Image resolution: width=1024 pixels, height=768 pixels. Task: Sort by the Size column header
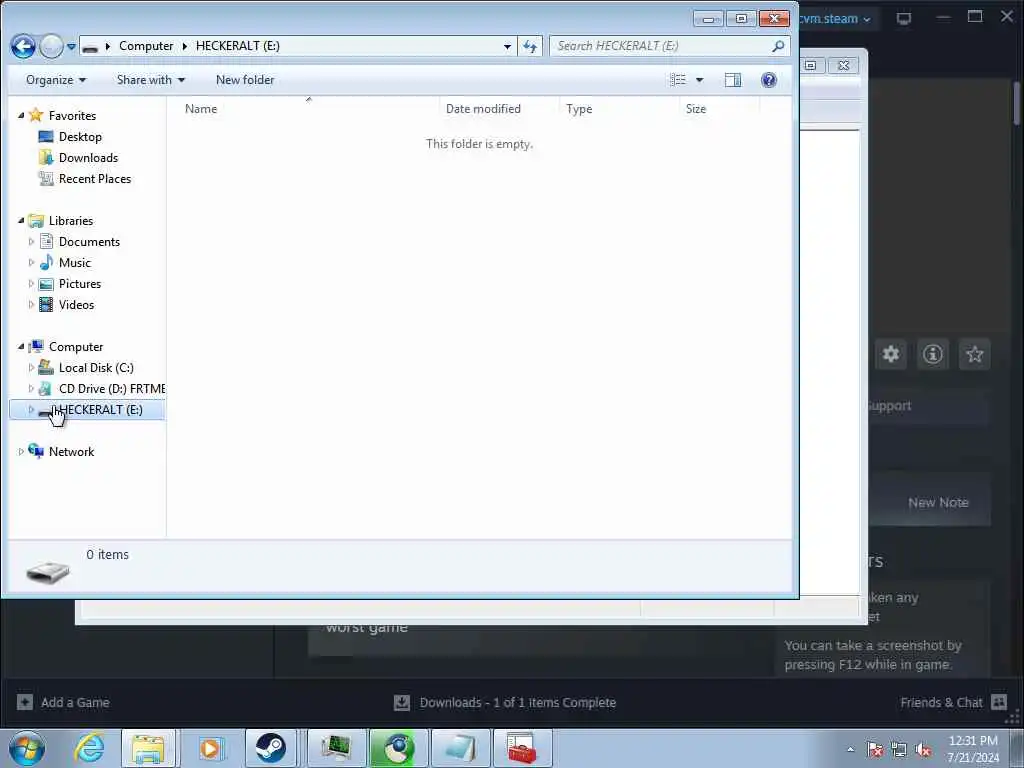(696, 108)
